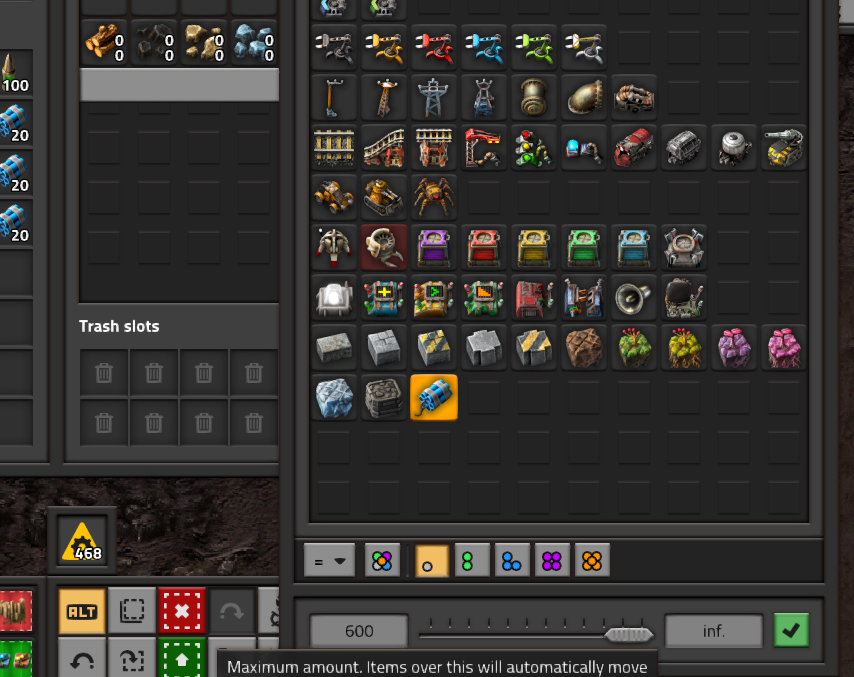
Task: Pick the yellow storage chest
Action: point(534,247)
